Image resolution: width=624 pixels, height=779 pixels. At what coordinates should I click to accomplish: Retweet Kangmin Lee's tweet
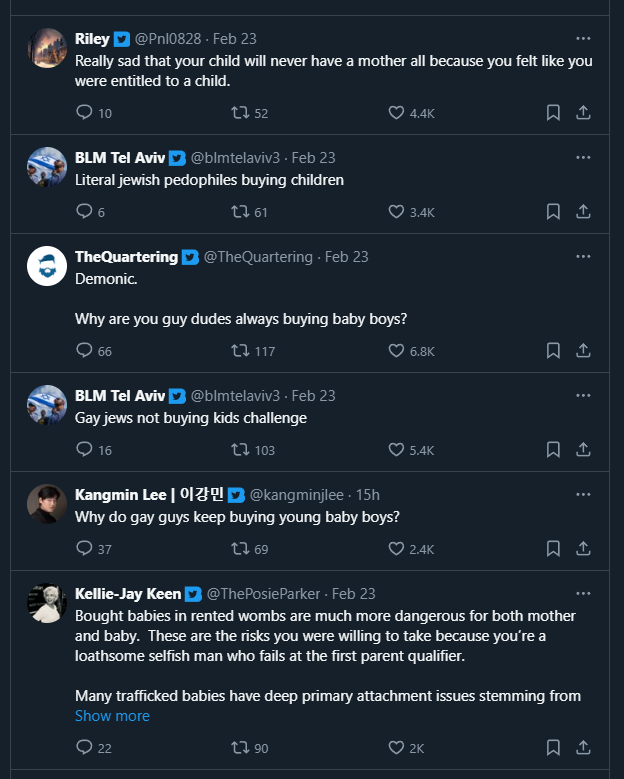click(239, 549)
